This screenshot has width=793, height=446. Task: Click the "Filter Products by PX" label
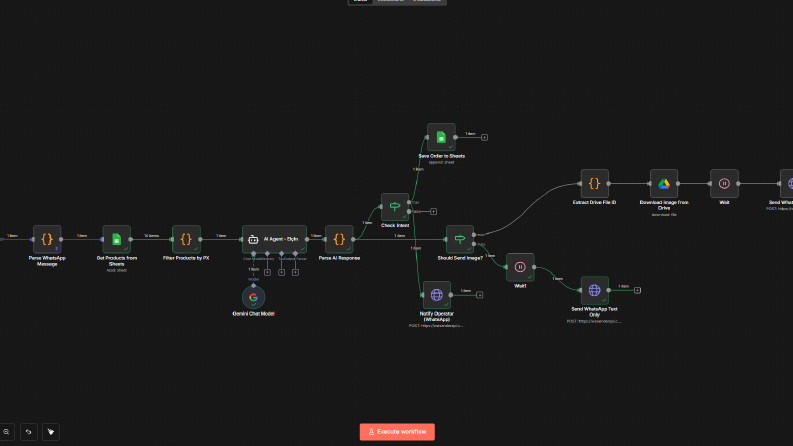[186, 258]
